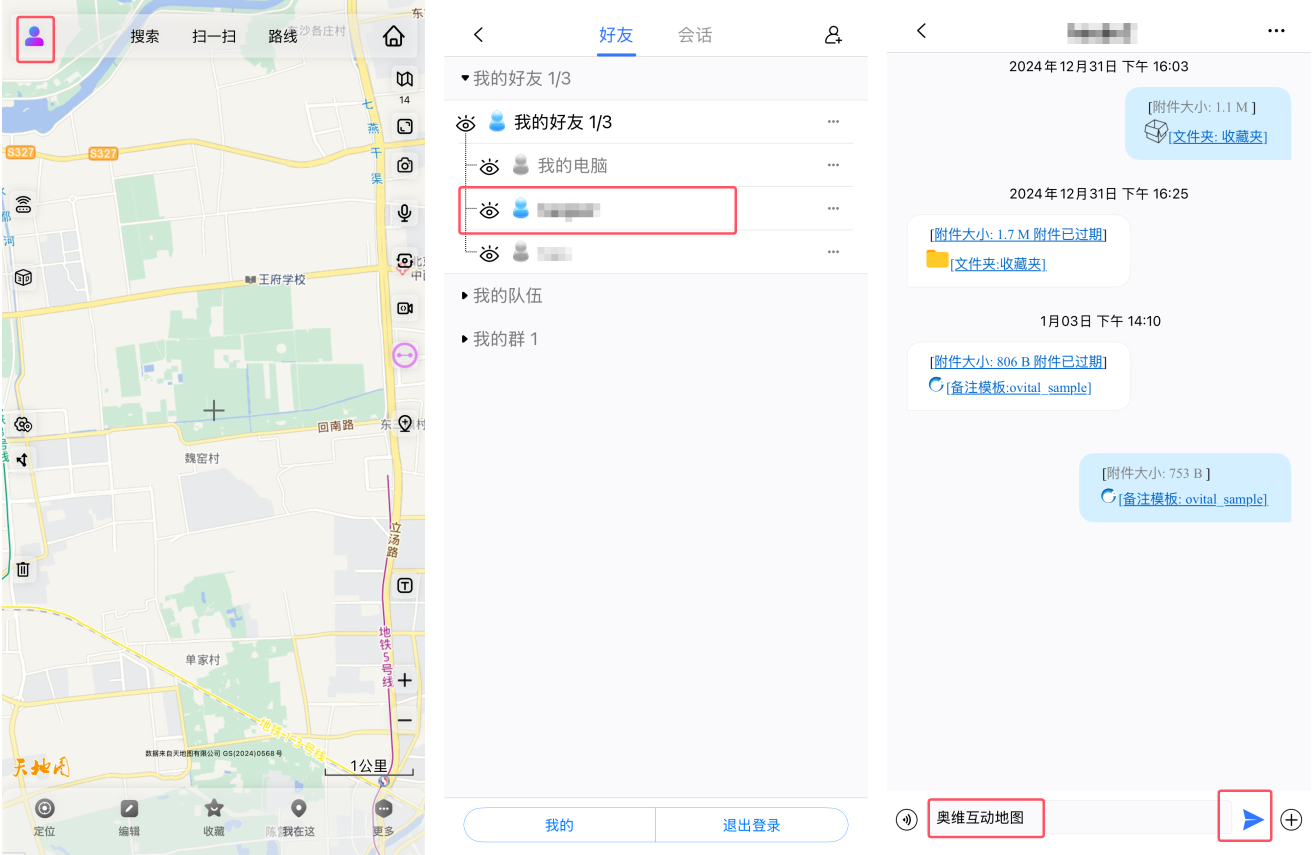Tap the trash delete icon
Viewport: 1314px width, 855px height.
[x=23, y=568]
